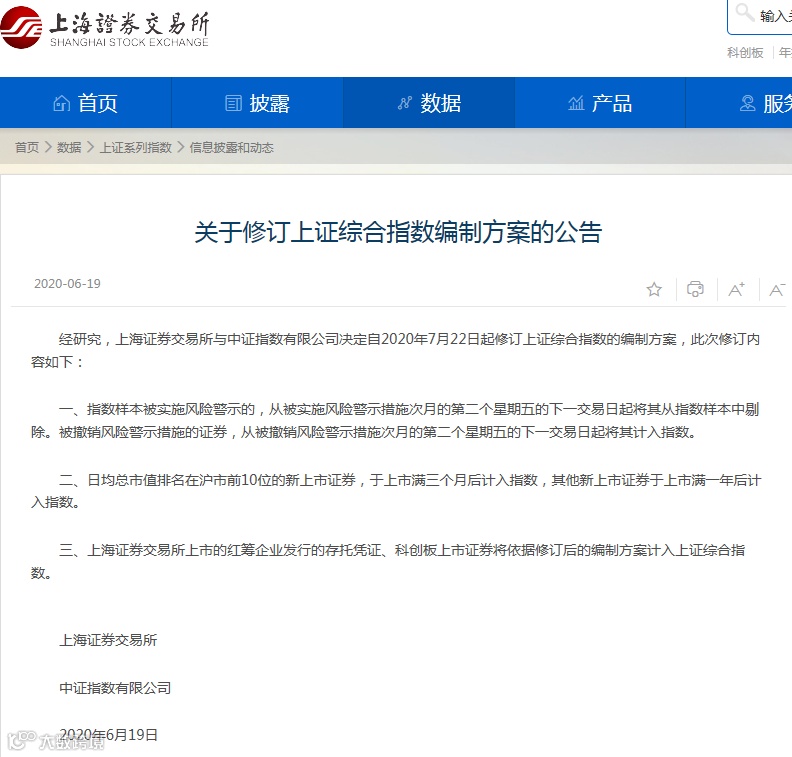Go to 信息披露和动态 in the breadcrumb

231,147
